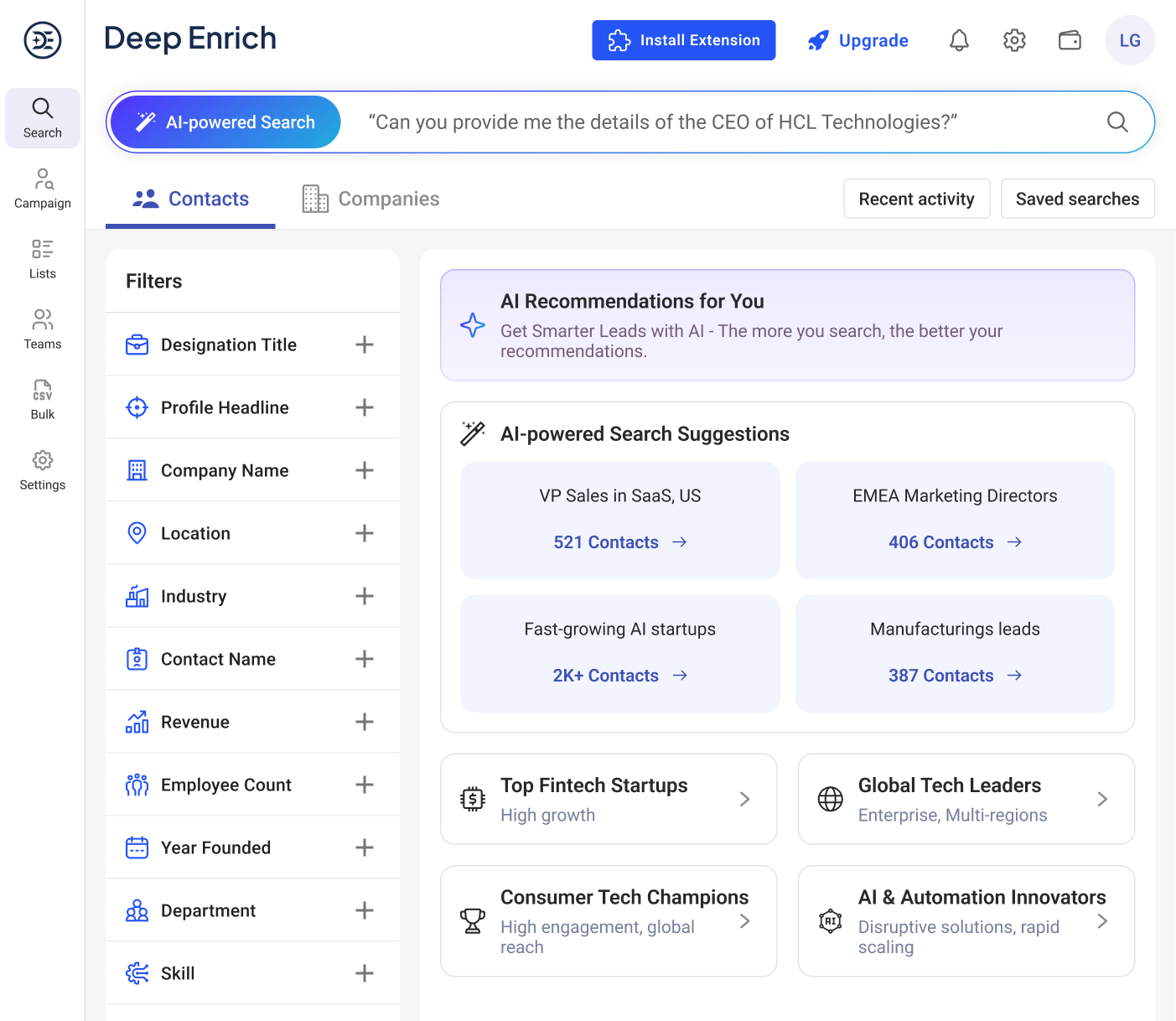Open Bulk CSV upload in sidebar
This screenshot has width=1176, height=1021.
tap(43, 400)
